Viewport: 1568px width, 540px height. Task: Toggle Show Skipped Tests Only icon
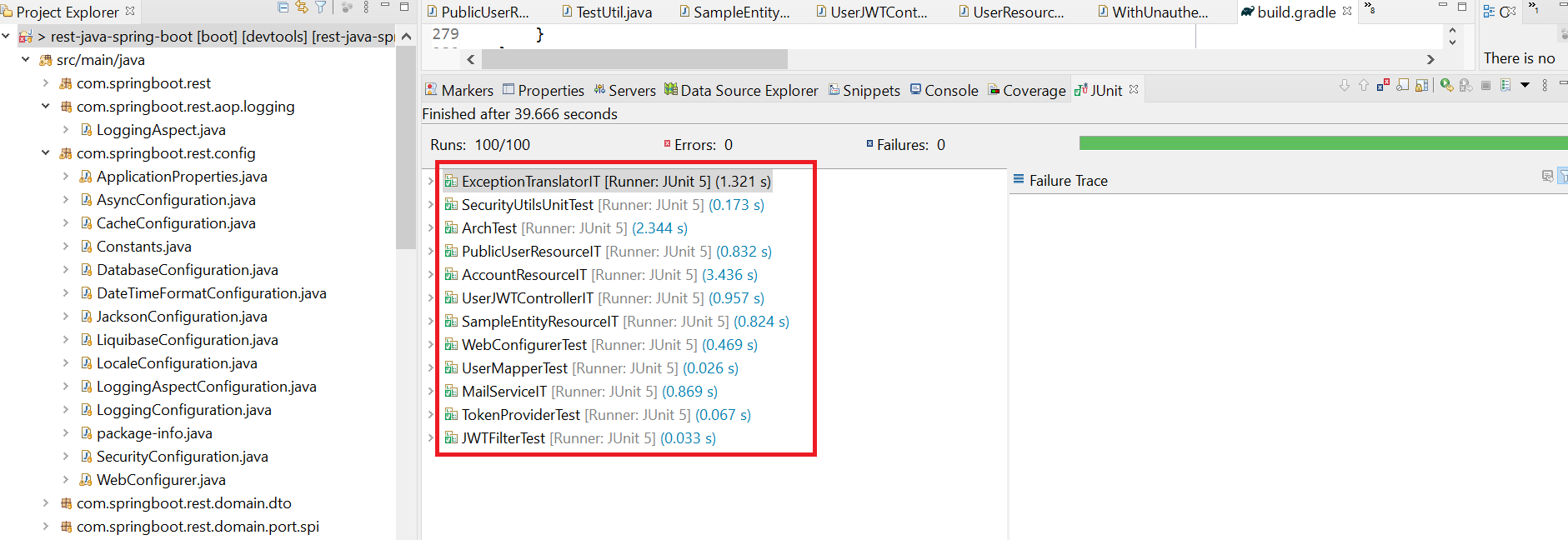[1403, 85]
